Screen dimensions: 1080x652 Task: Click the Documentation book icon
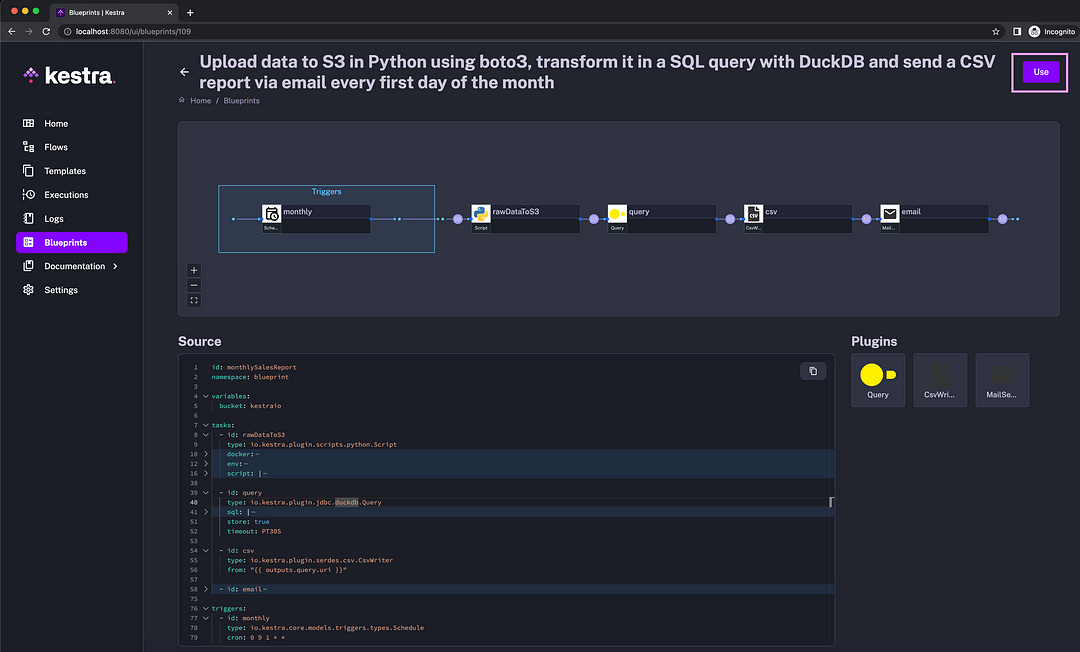click(28, 266)
